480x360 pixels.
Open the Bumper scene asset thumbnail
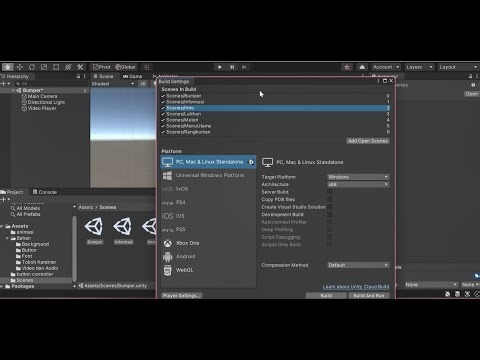[95, 227]
